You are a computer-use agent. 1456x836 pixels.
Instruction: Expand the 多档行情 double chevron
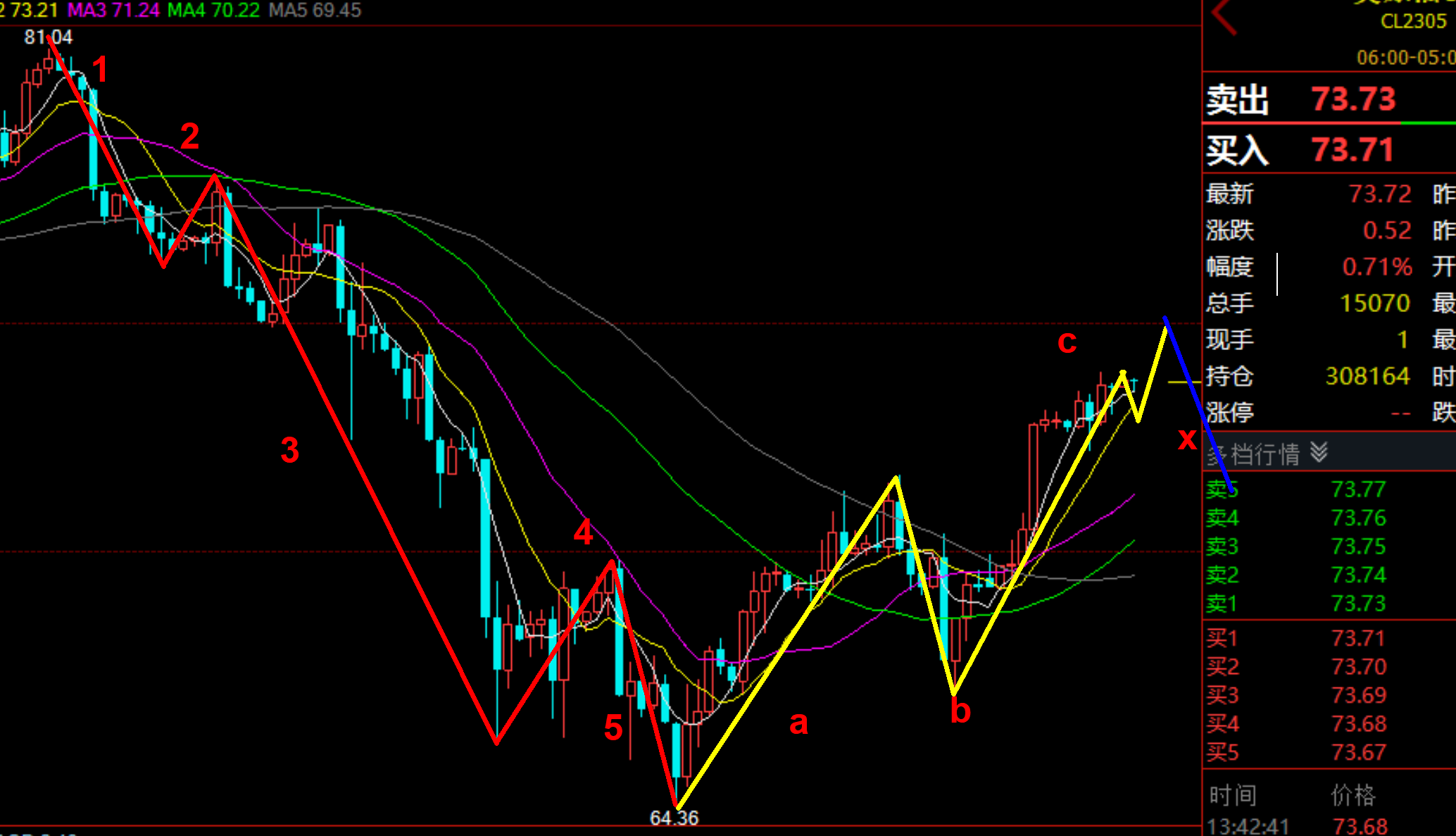tap(1319, 453)
